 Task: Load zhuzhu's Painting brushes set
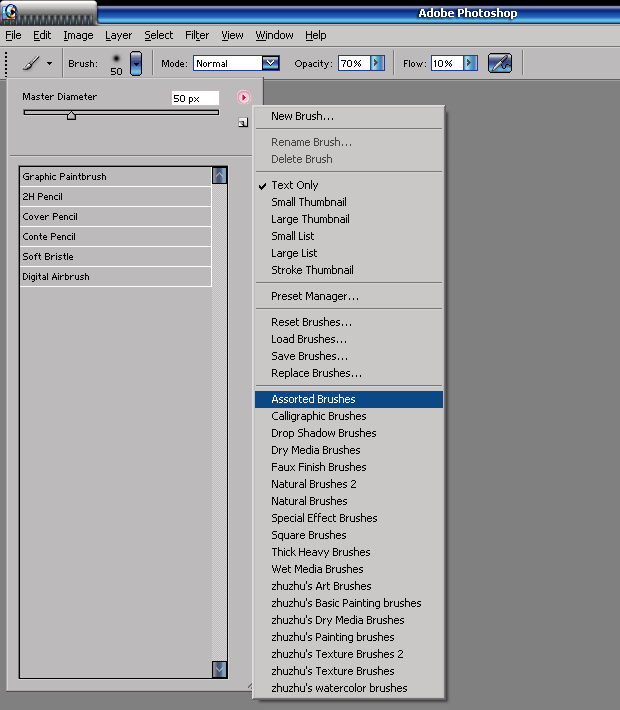tap(349, 637)
